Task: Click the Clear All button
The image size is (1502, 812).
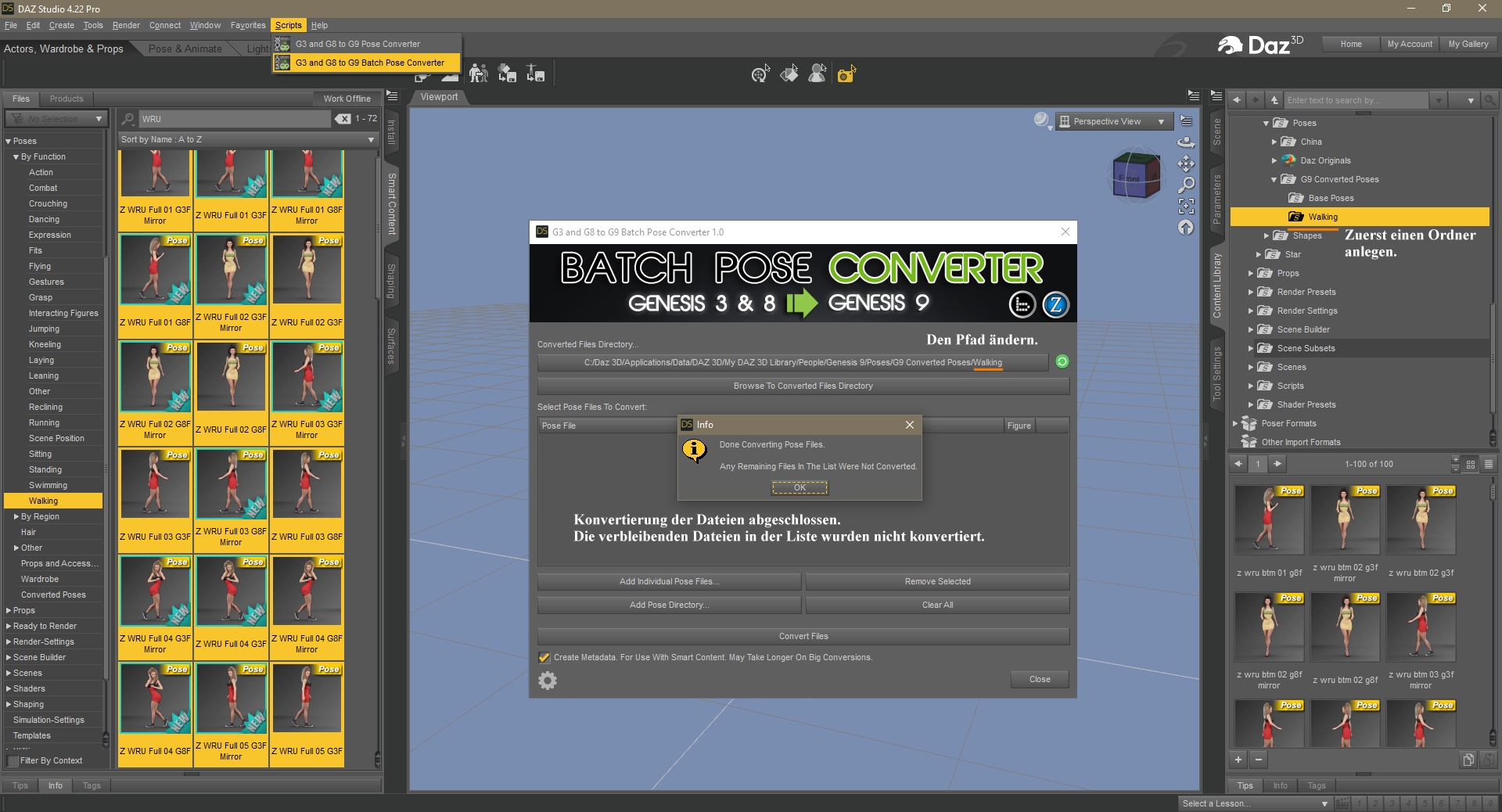Action: point(937,605)
